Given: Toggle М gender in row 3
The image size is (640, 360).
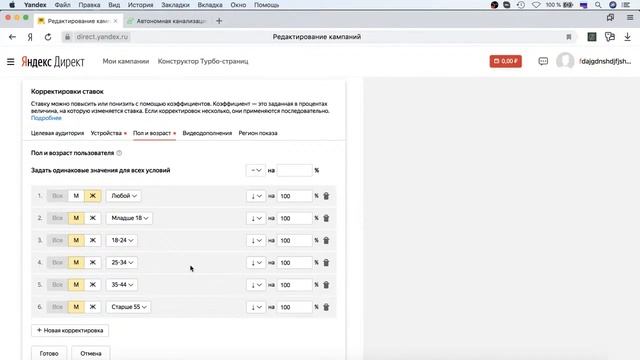Looking at the screenshot, I should point(76,240).
